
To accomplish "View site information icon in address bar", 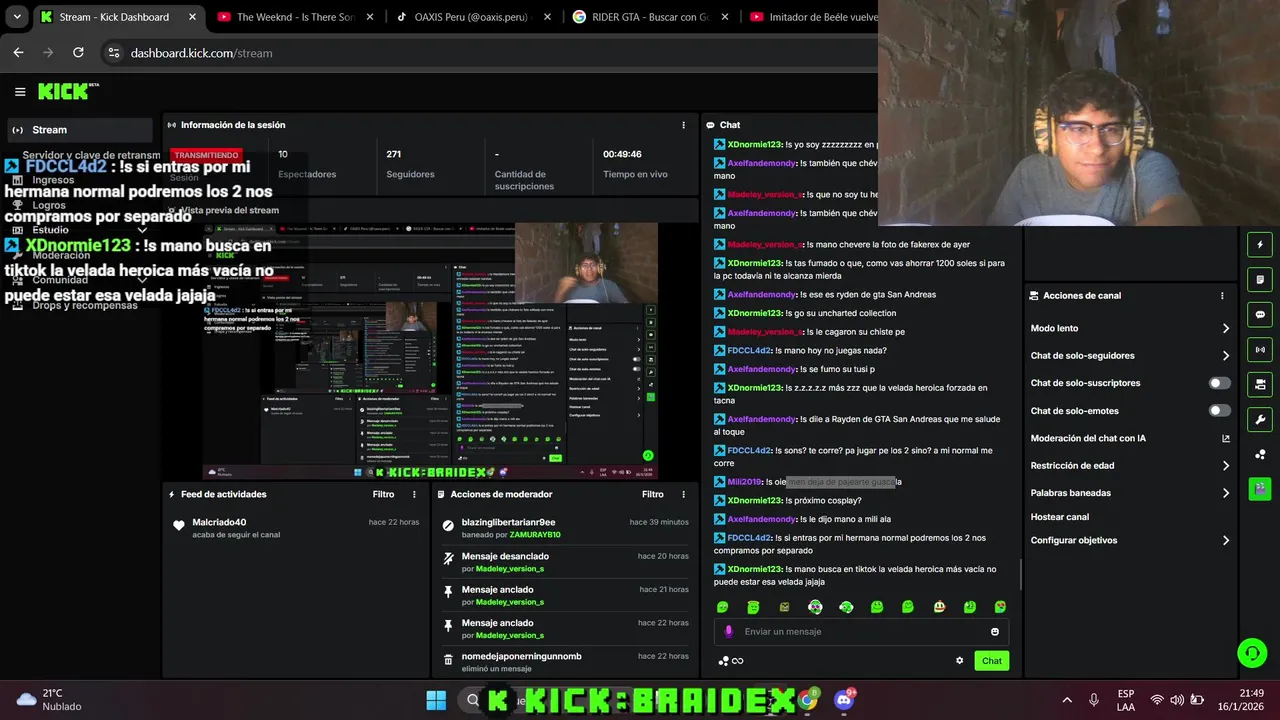I will 113,53.
